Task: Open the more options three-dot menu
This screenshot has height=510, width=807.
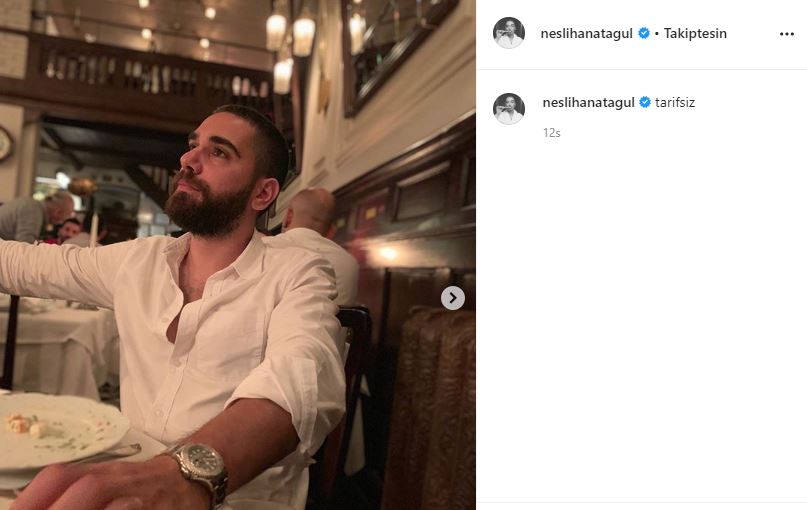Action: [786, 33]
